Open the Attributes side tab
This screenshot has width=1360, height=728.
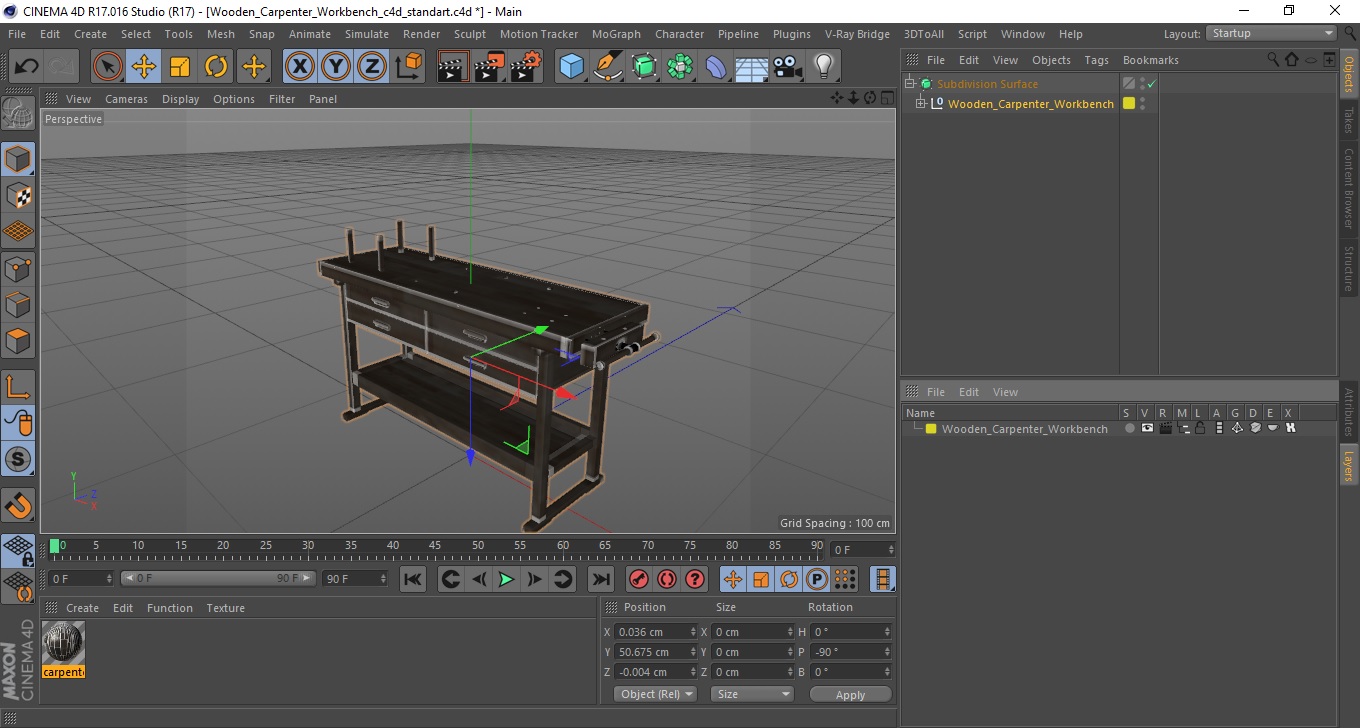click(1348, 412)
